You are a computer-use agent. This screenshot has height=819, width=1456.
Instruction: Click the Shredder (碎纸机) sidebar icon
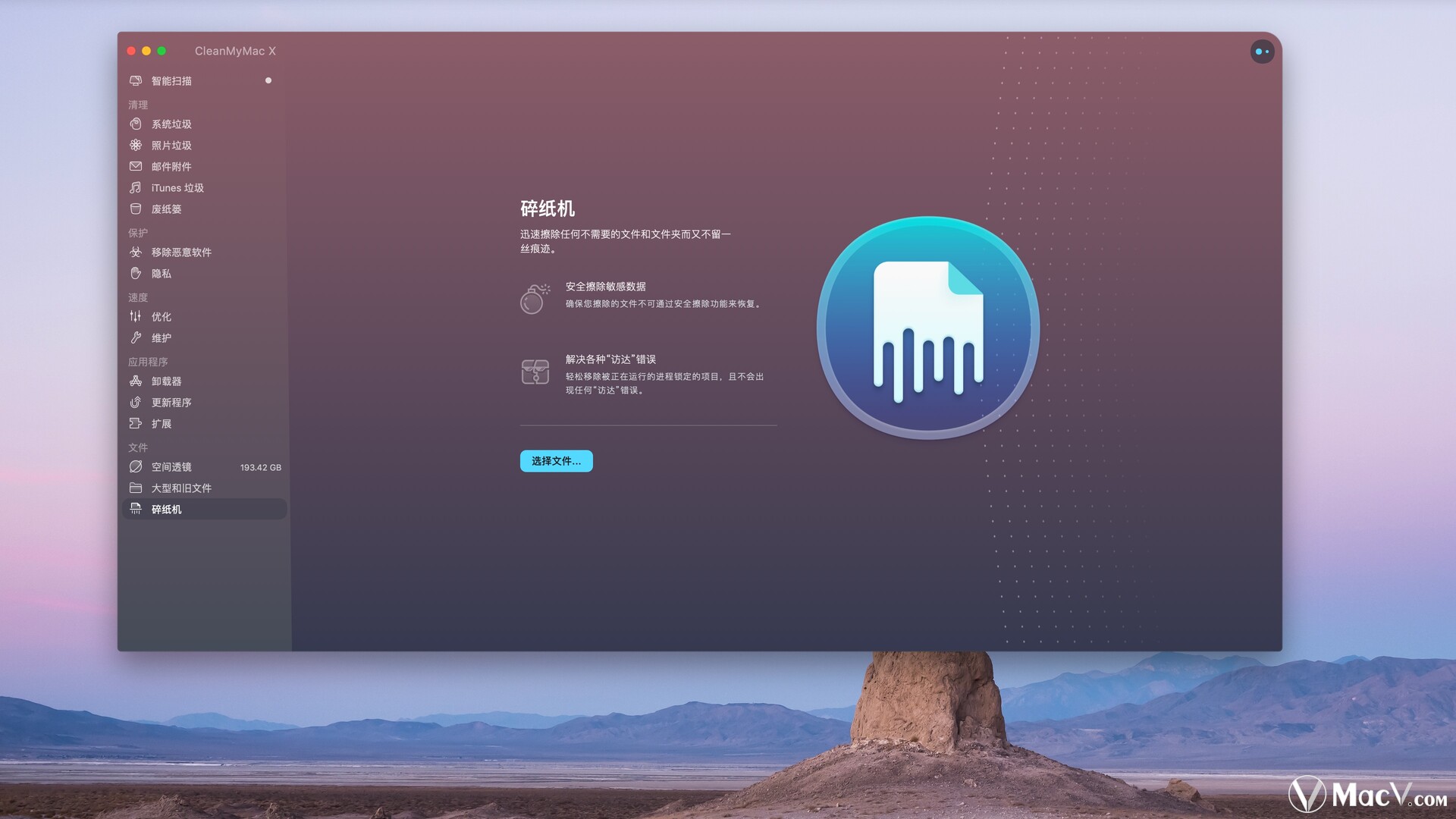[x=136, y=509]
